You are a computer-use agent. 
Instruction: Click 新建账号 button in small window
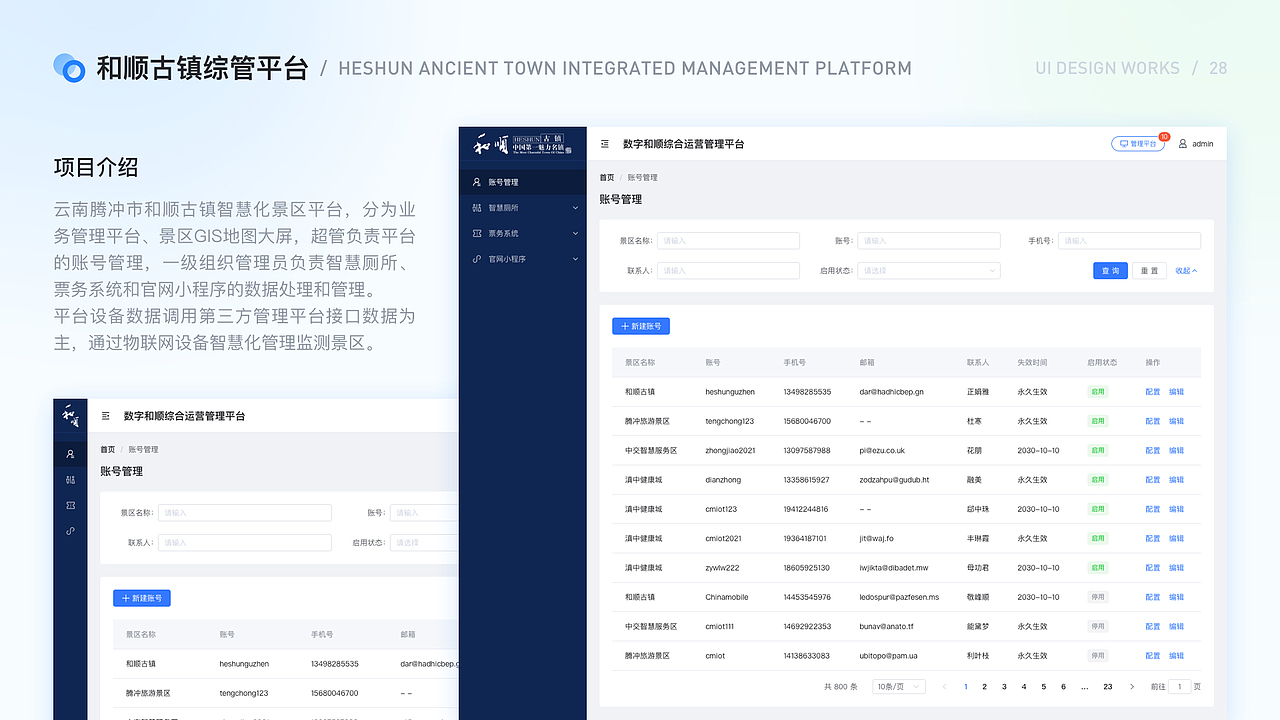click(x=142, y=598)
